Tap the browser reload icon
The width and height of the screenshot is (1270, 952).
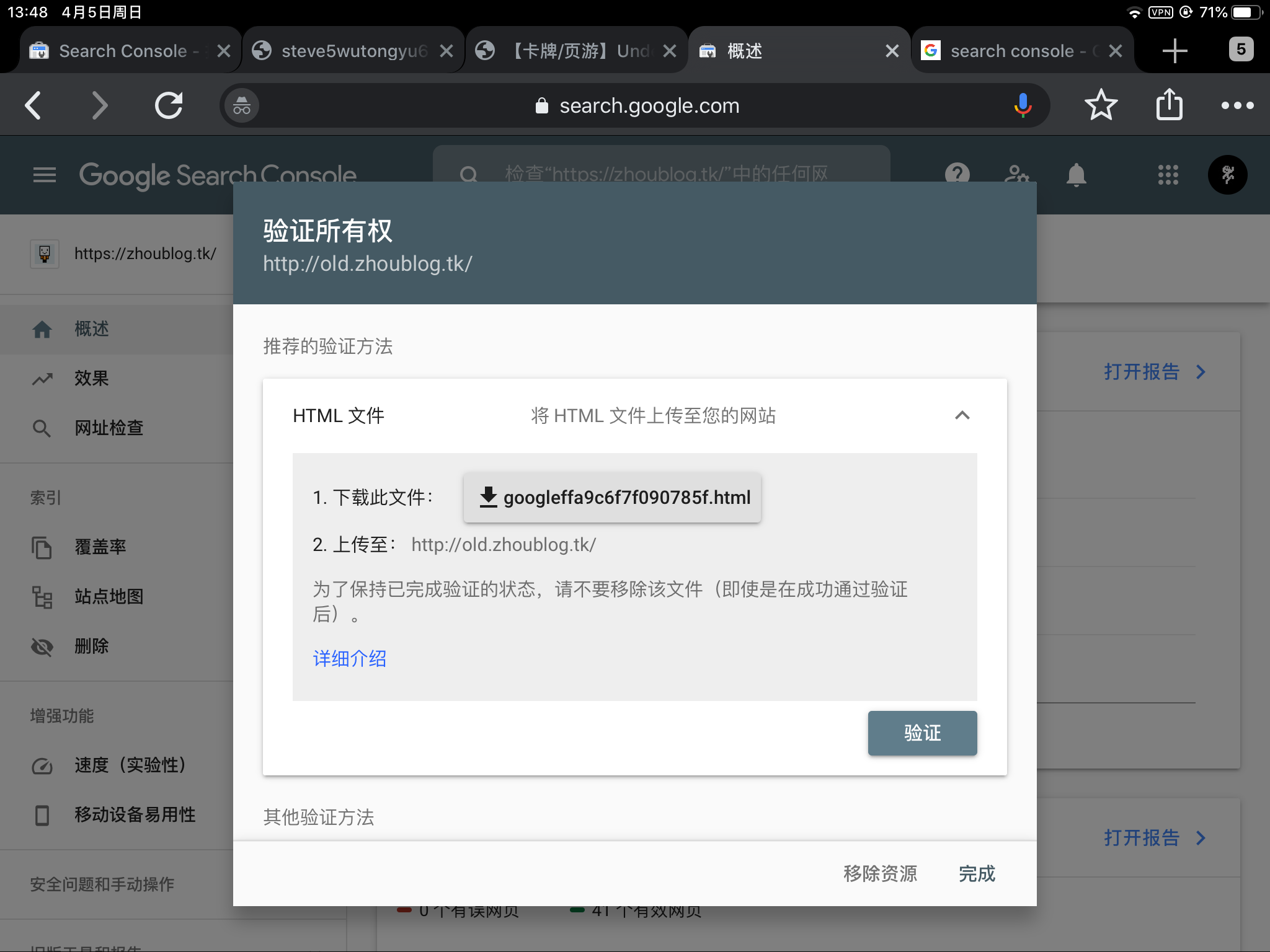click(x=168, y=105)
